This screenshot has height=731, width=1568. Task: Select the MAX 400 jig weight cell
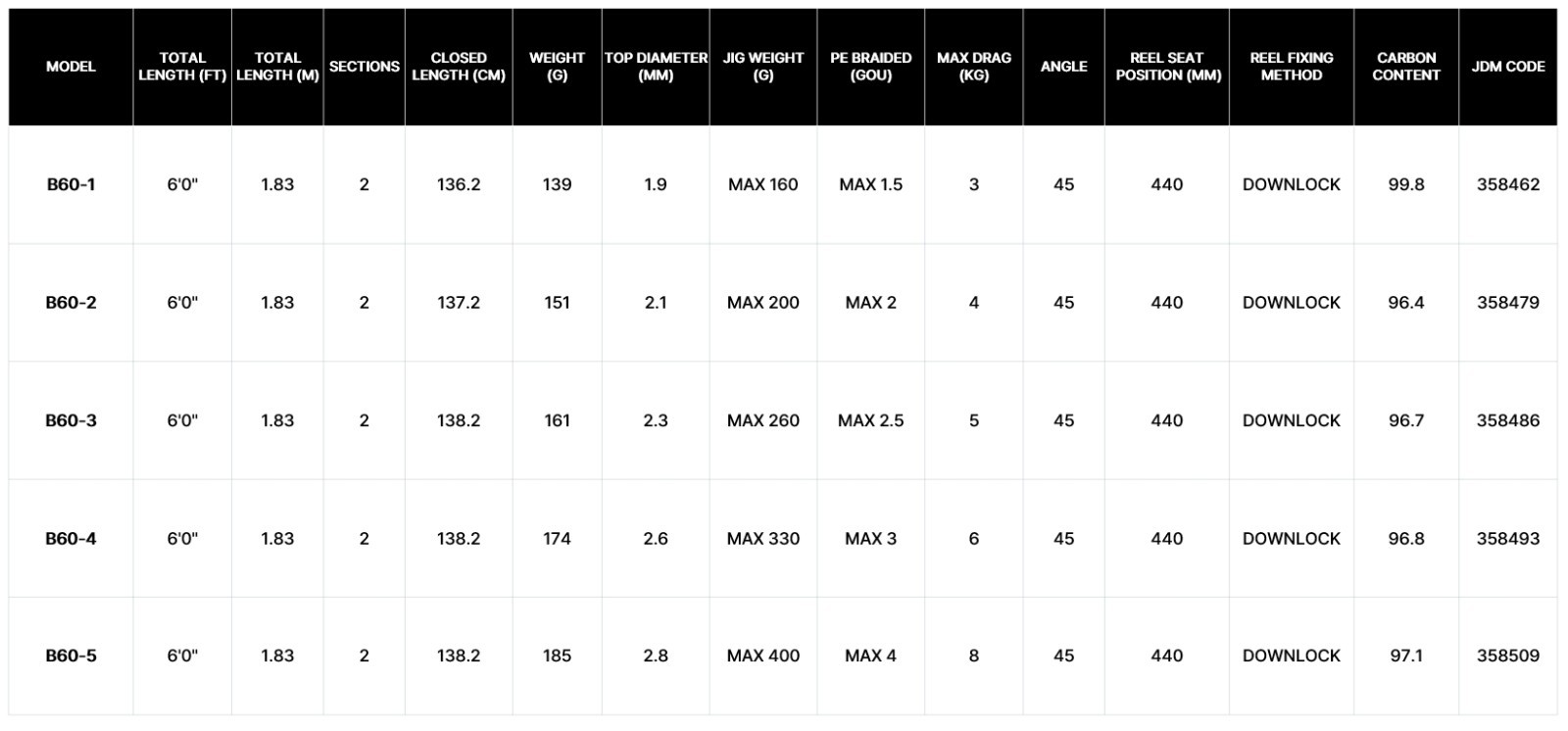763,656
